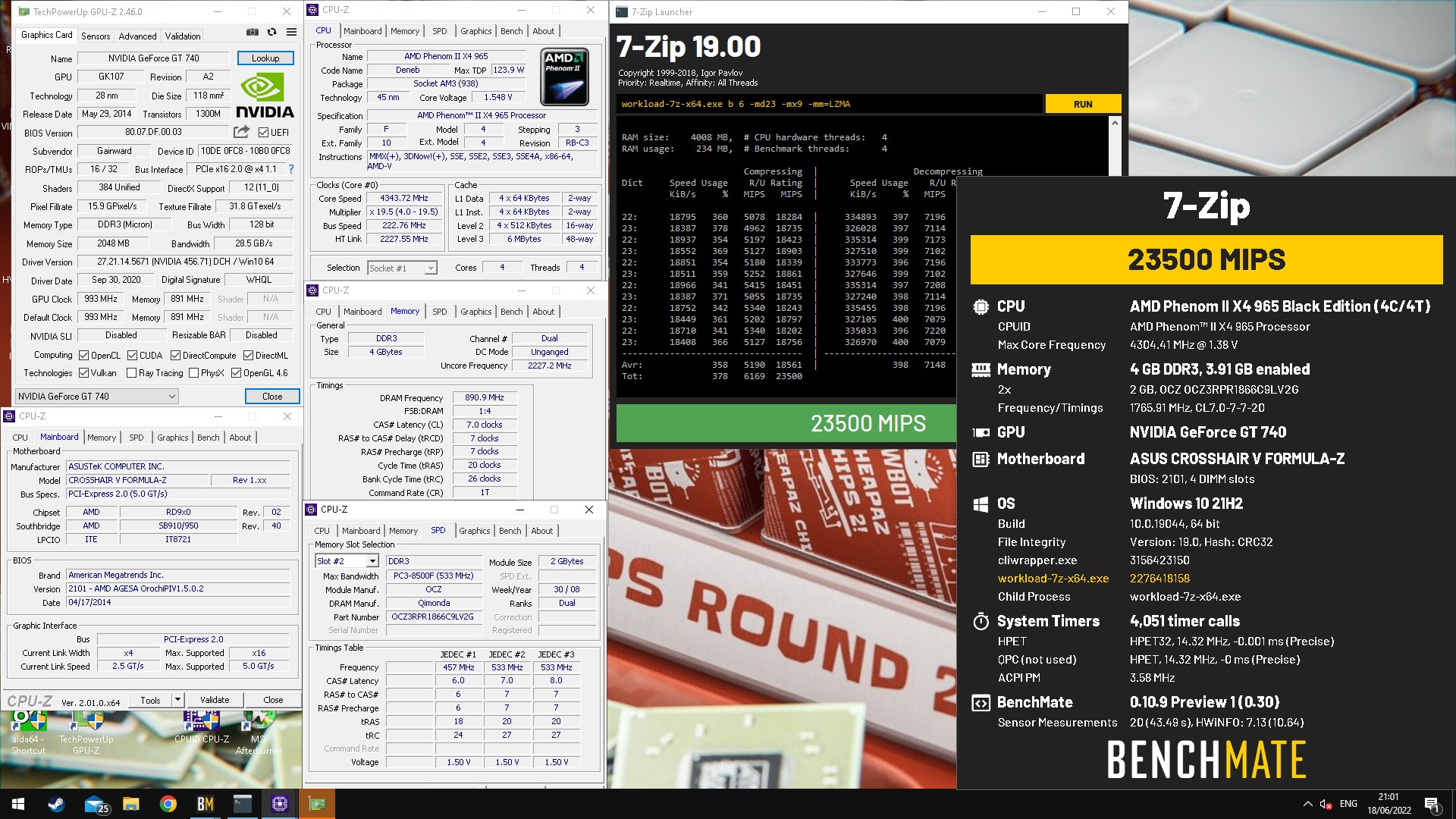Click the Lookup button in GPU-Z
The height and width of the screenshot is (819, 1456).
[265, 58]
